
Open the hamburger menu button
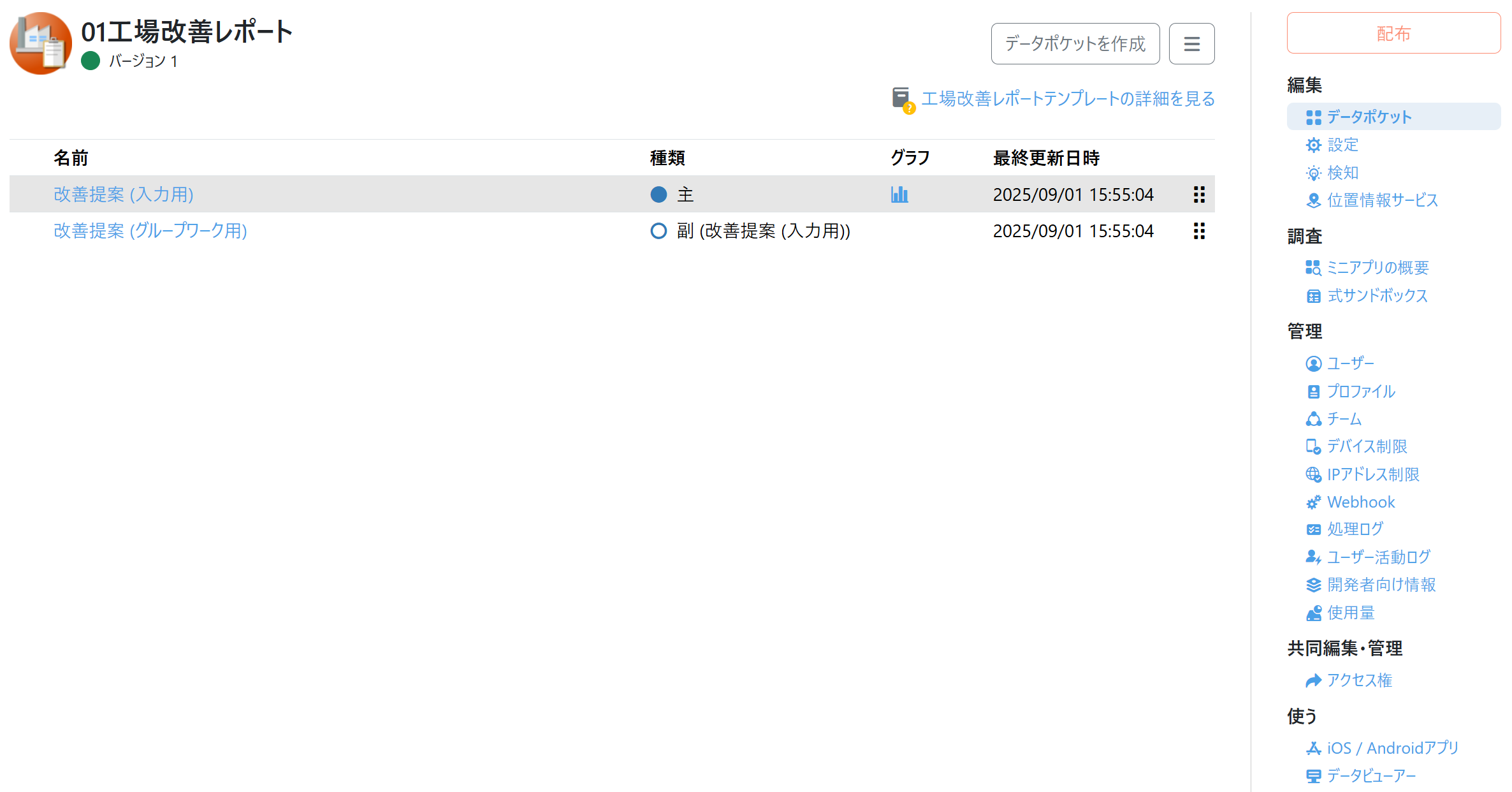[1191, 44]
